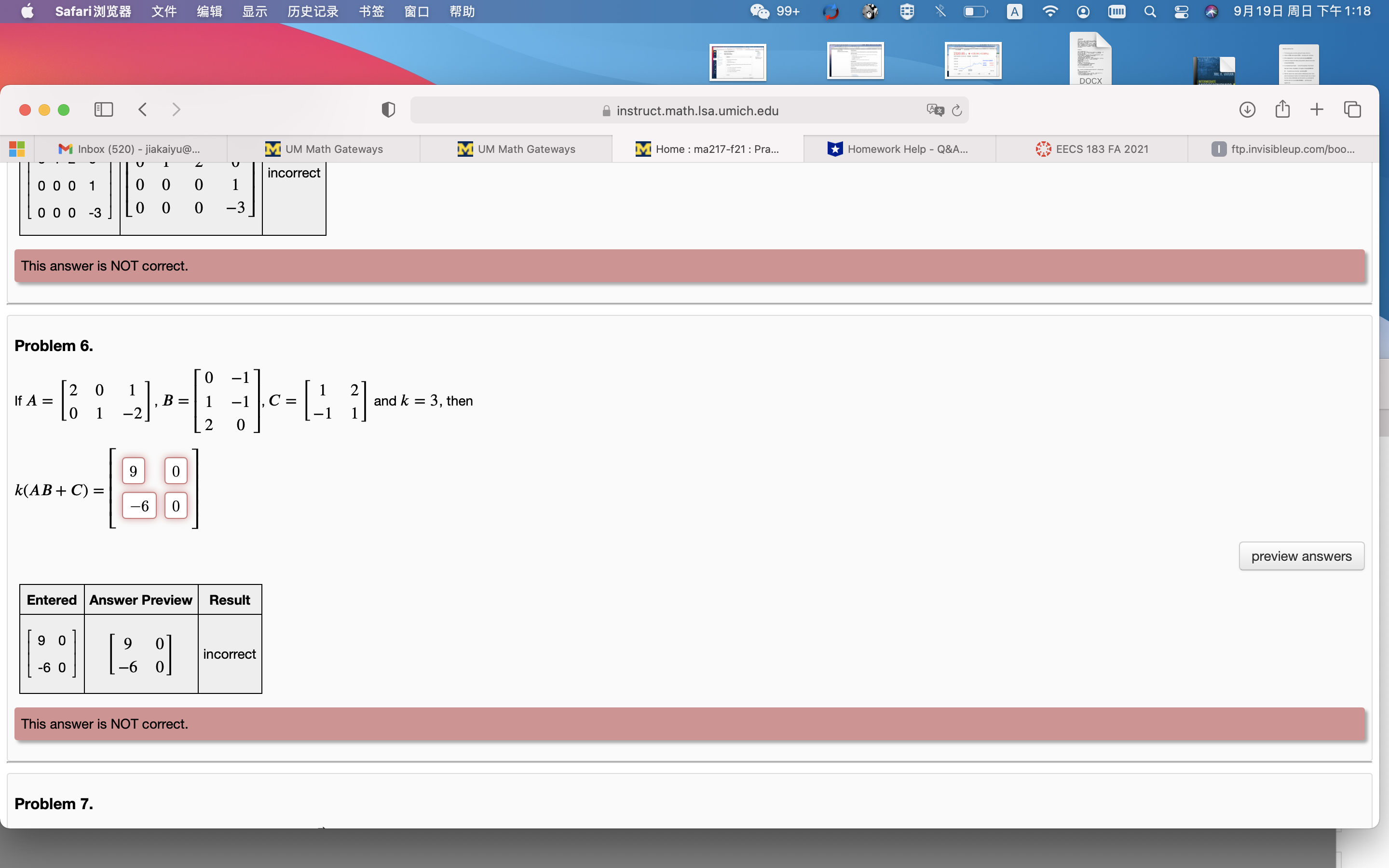Viewport: 1389px width, 868px height.
Task: Click the top-left matrix entry containing 9
Action: coord(133,471)
